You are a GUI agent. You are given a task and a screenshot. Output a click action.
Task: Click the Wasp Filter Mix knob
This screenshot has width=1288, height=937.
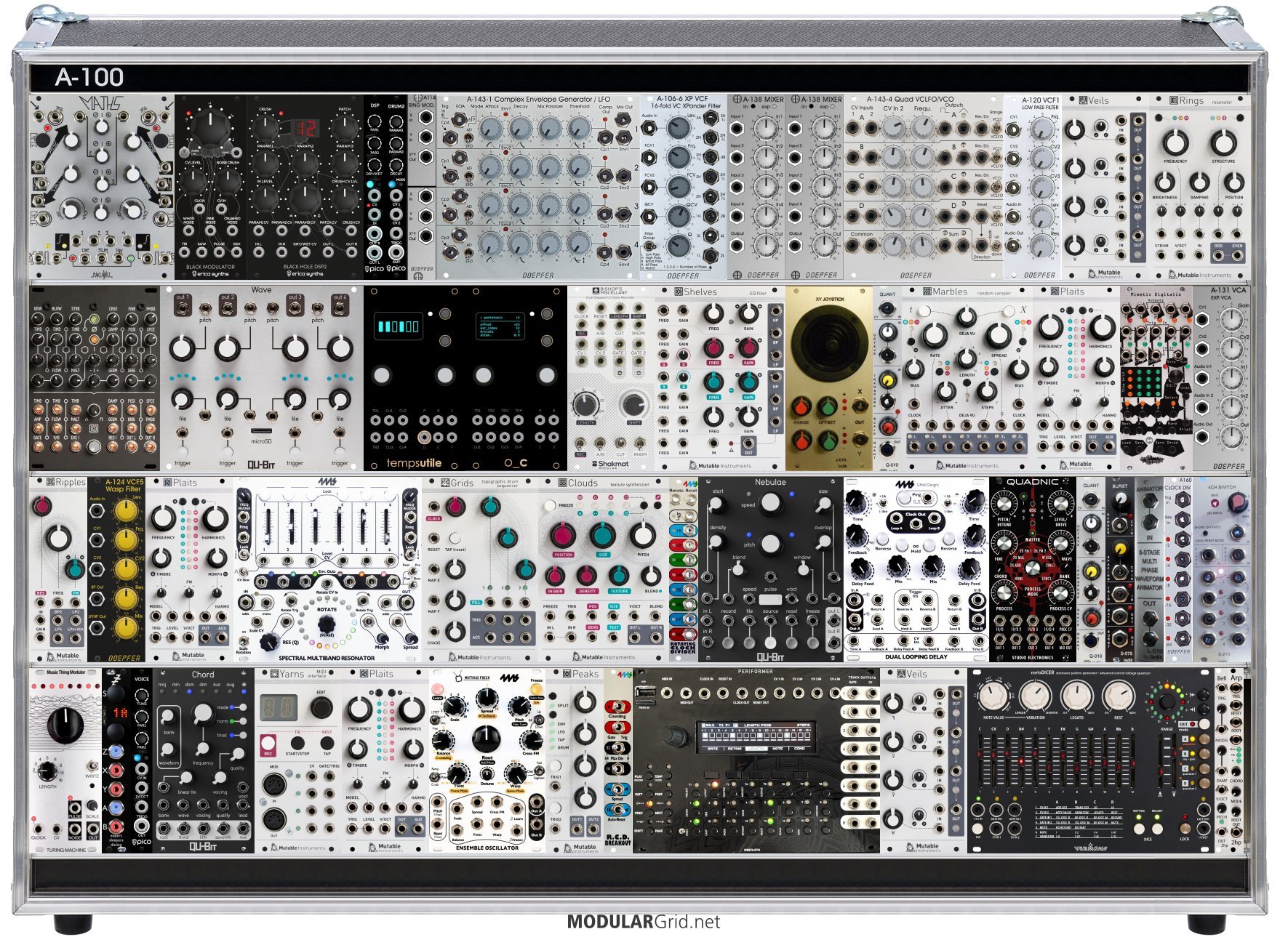point(126,628)
